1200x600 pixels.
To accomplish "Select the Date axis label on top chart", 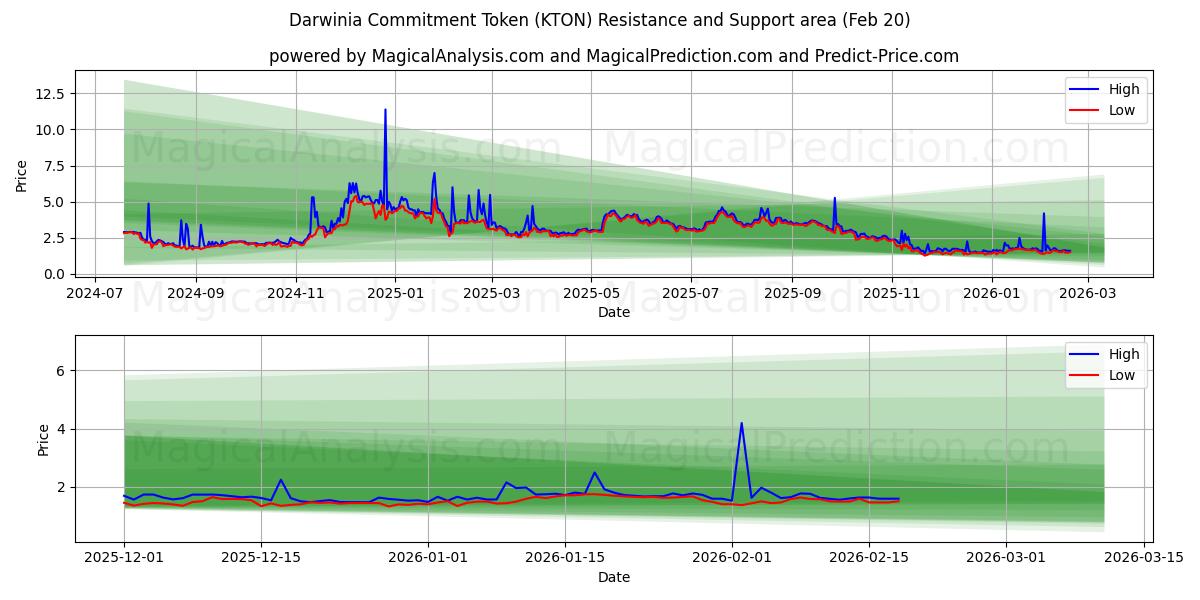I will 615,313.
